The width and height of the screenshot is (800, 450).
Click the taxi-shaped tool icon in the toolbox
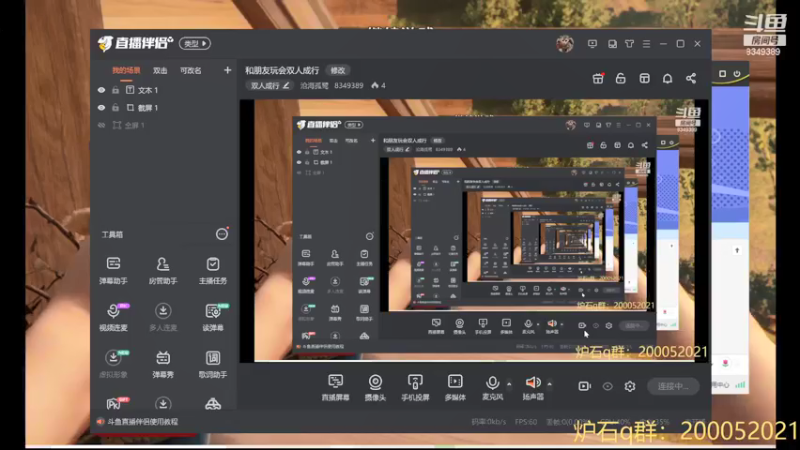(213, 404)
